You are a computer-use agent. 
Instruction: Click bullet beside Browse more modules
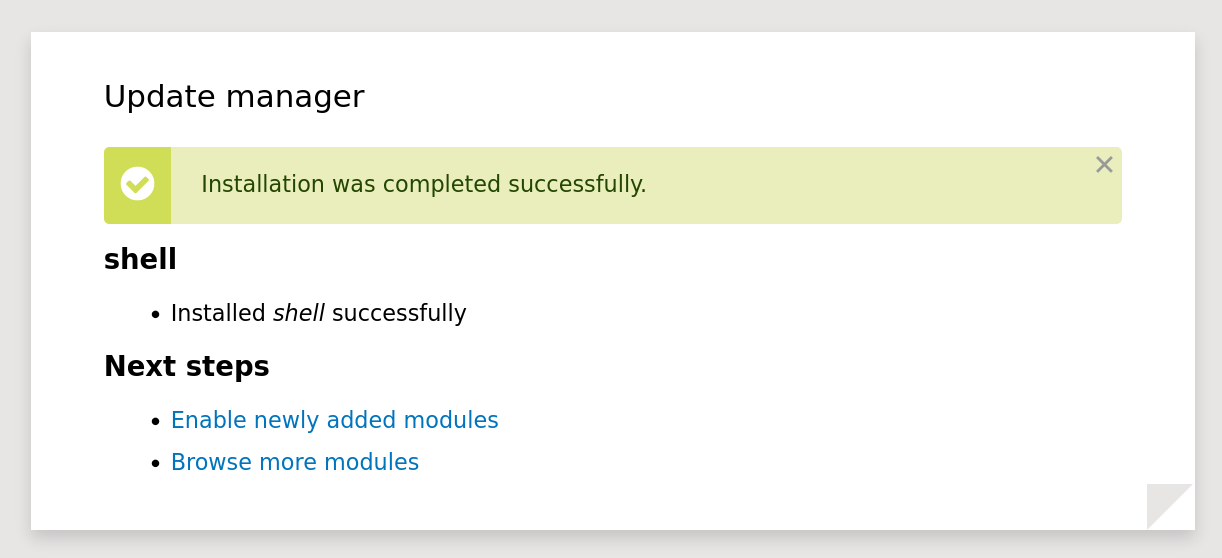click(155, 464)
